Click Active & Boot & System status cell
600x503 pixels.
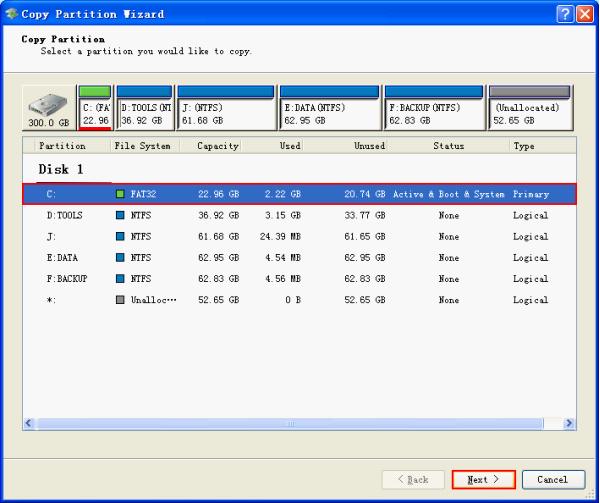tap(449, 194)
